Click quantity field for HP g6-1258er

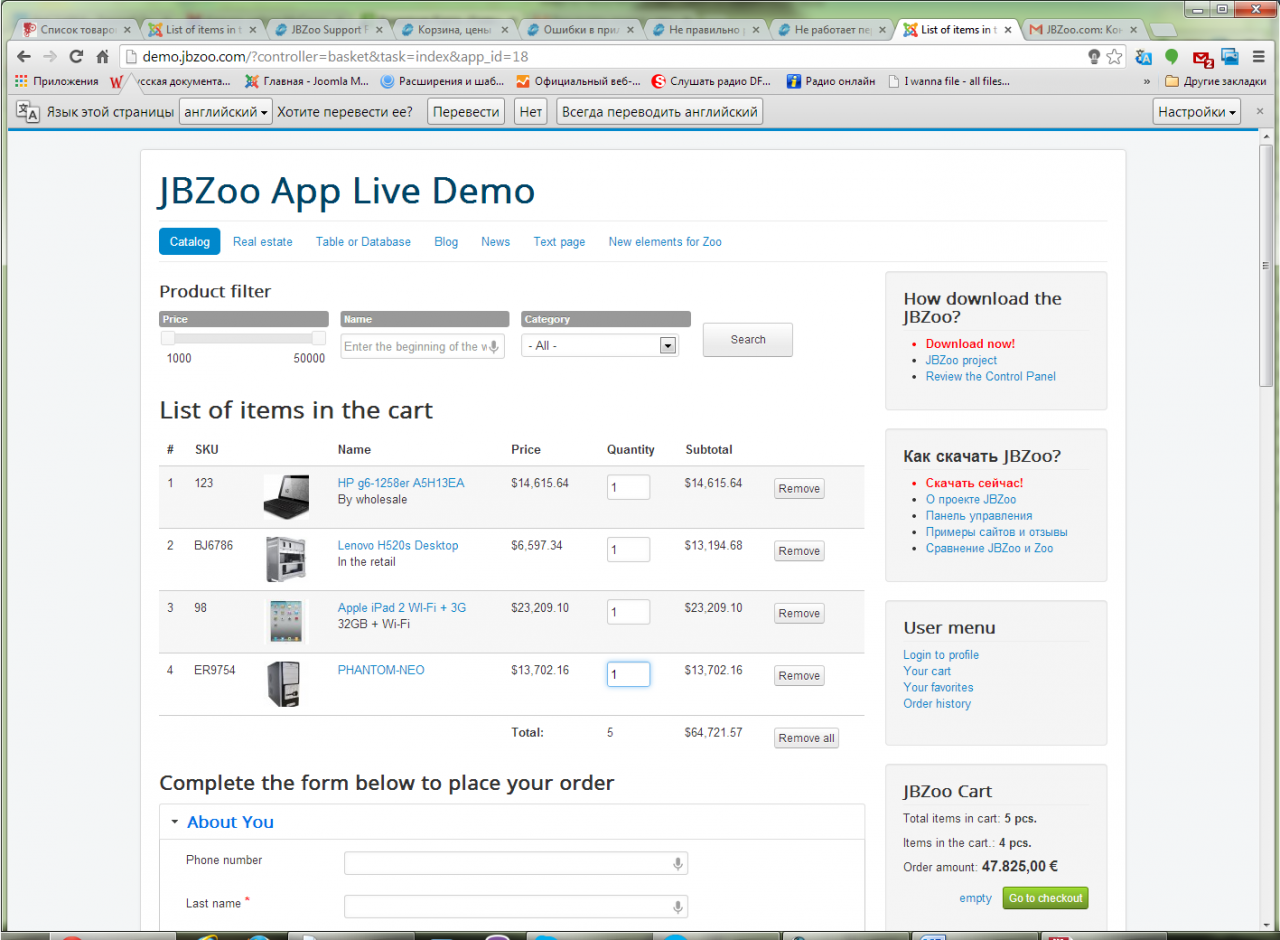click(628, 488)
